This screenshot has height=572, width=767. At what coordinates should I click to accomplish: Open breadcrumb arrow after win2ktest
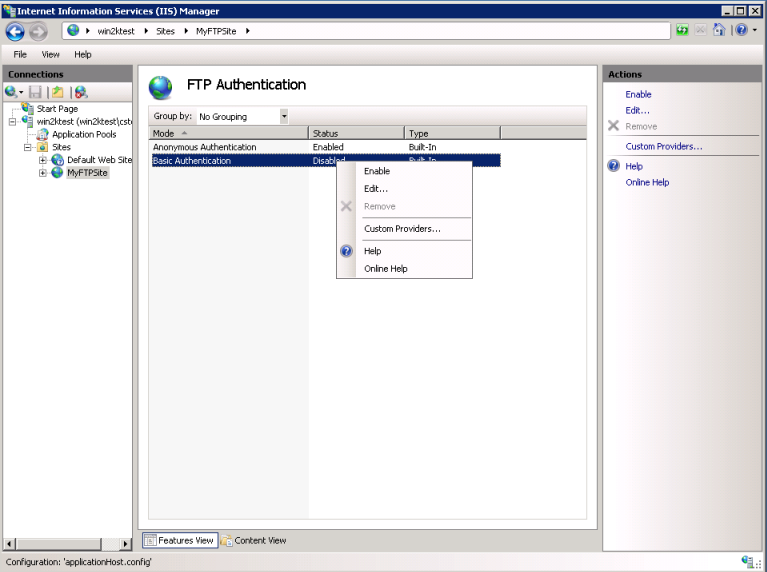[146, 31]
